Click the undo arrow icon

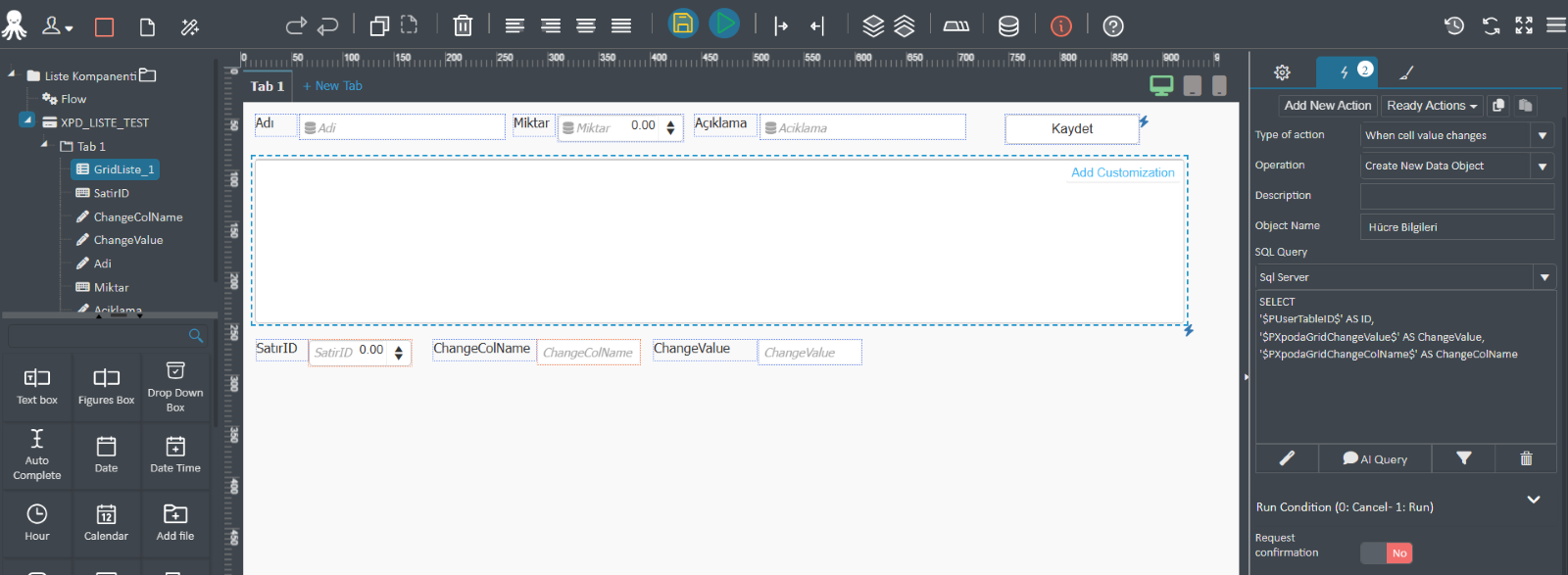pos(328,26)
